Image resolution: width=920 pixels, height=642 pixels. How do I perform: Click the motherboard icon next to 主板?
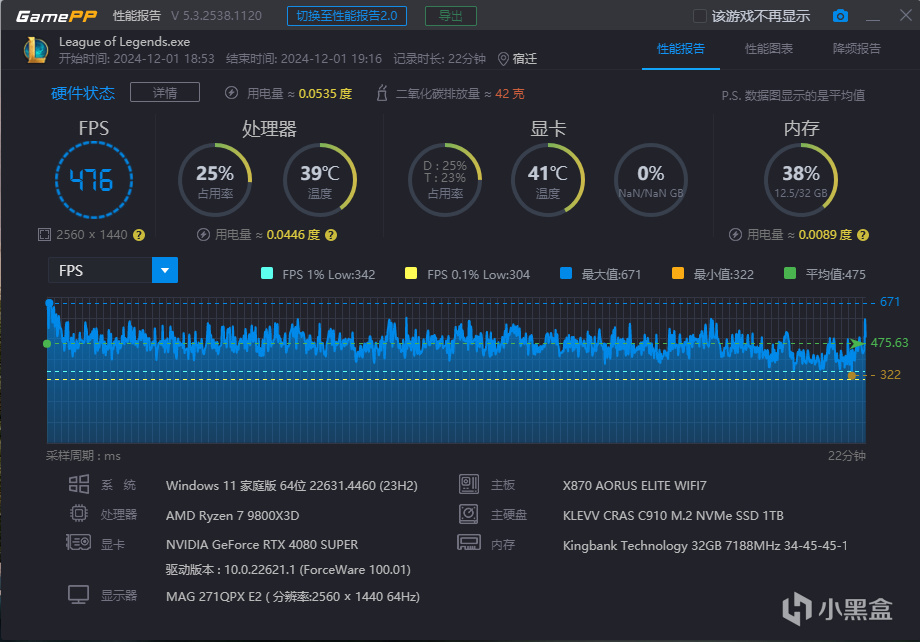click(469, 484)
